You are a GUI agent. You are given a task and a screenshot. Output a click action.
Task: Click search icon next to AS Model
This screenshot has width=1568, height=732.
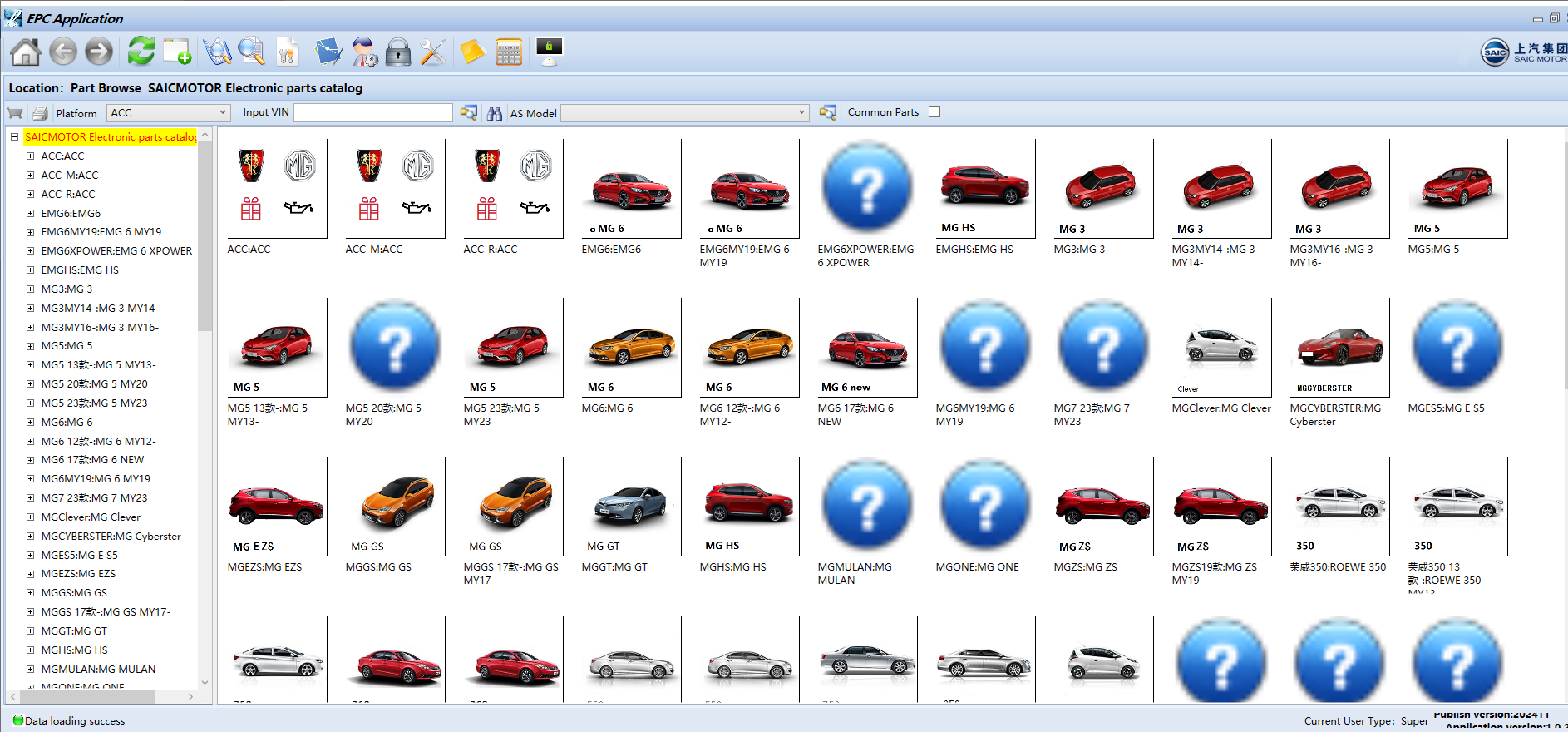pyautogui.click(x=827, y=112)
